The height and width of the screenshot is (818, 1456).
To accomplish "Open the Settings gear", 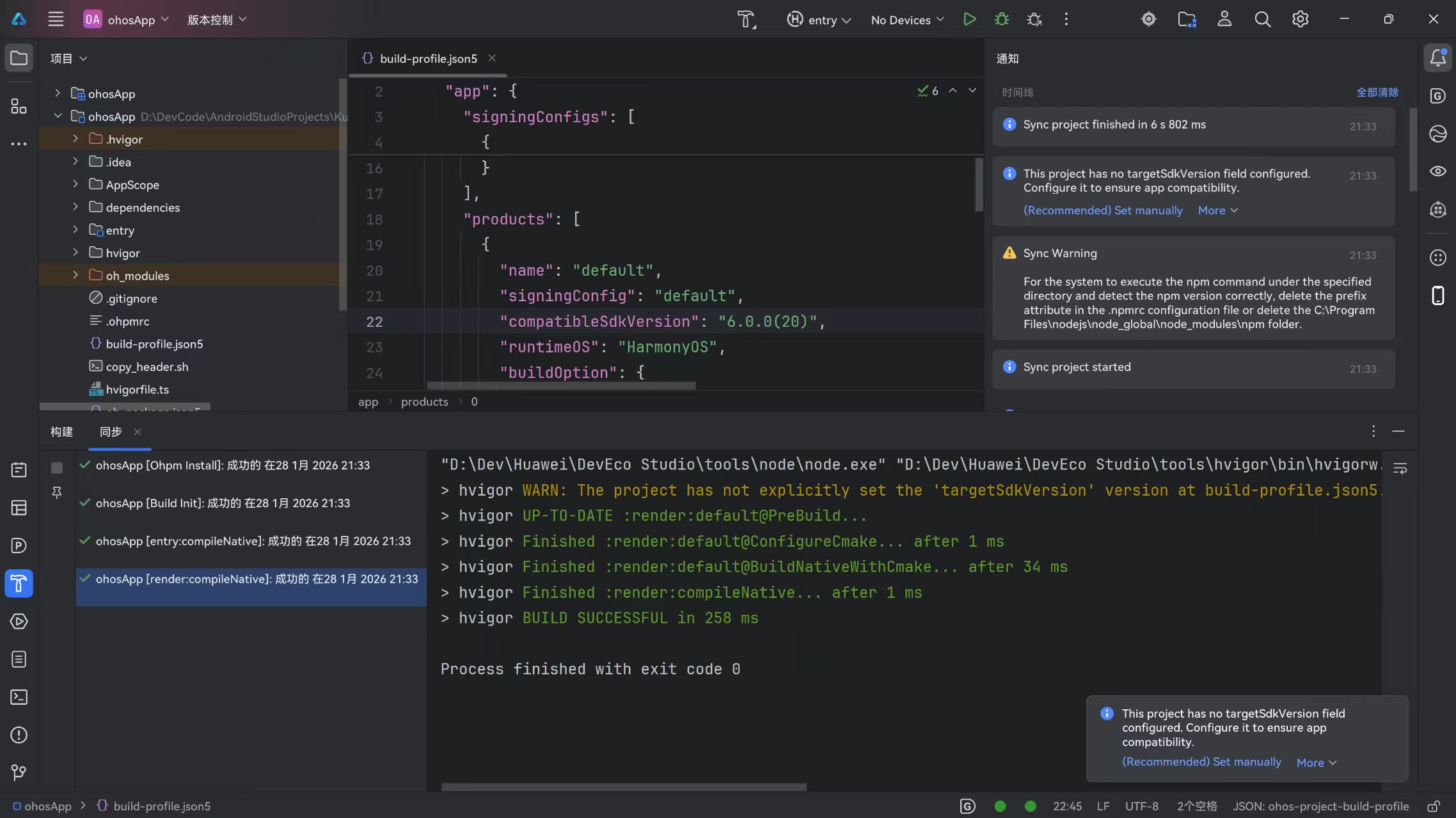I will [1300, 19].
